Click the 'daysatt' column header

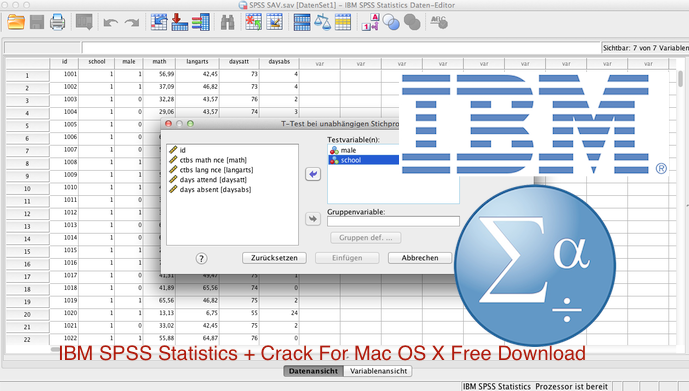pos(239,62)
